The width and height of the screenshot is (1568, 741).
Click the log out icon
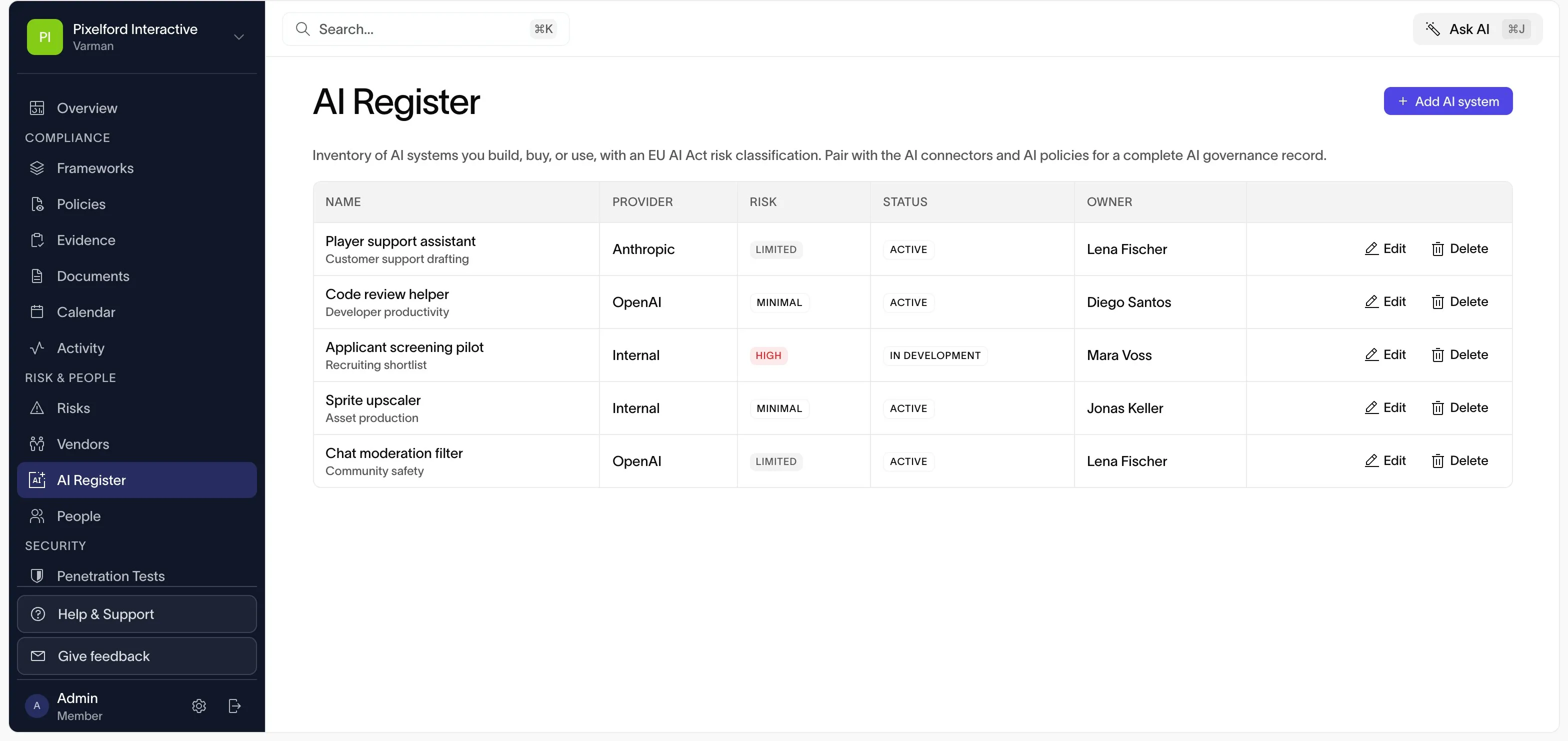click(x=234, y=705)
